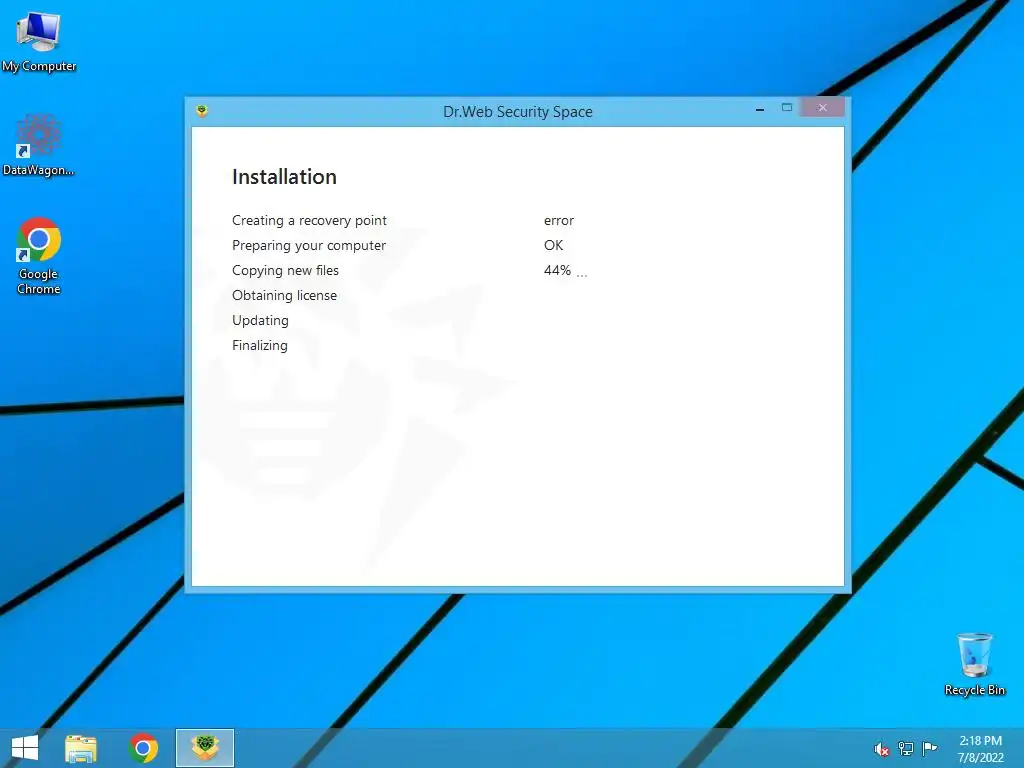Click the muted volume tray icon
The image size is (1024, 768).
tap(881, 749)
